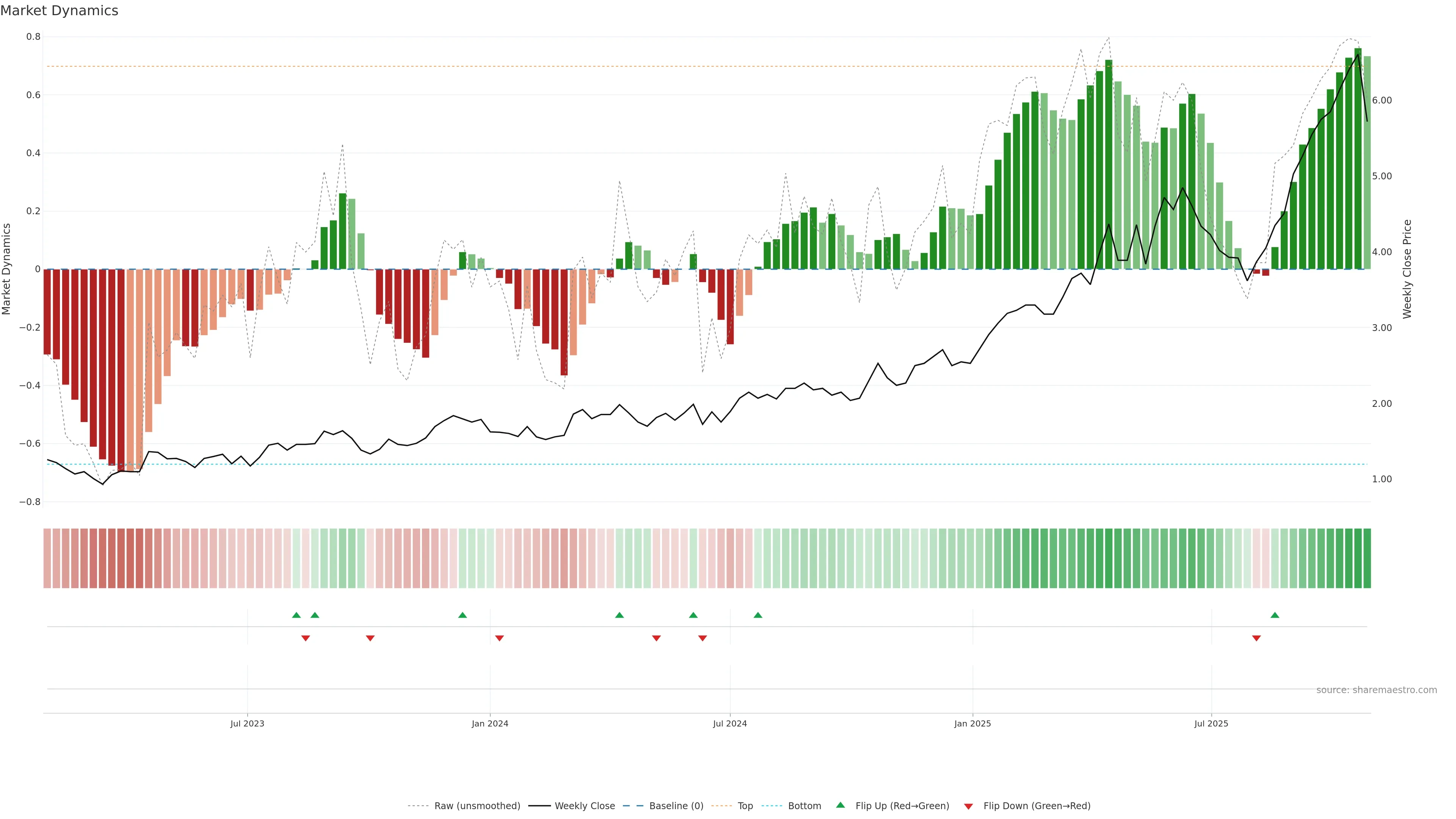Click the rightmost red Flip Down triangle marker
This screenshot has height=819, width=1456.
(1256, 638)
